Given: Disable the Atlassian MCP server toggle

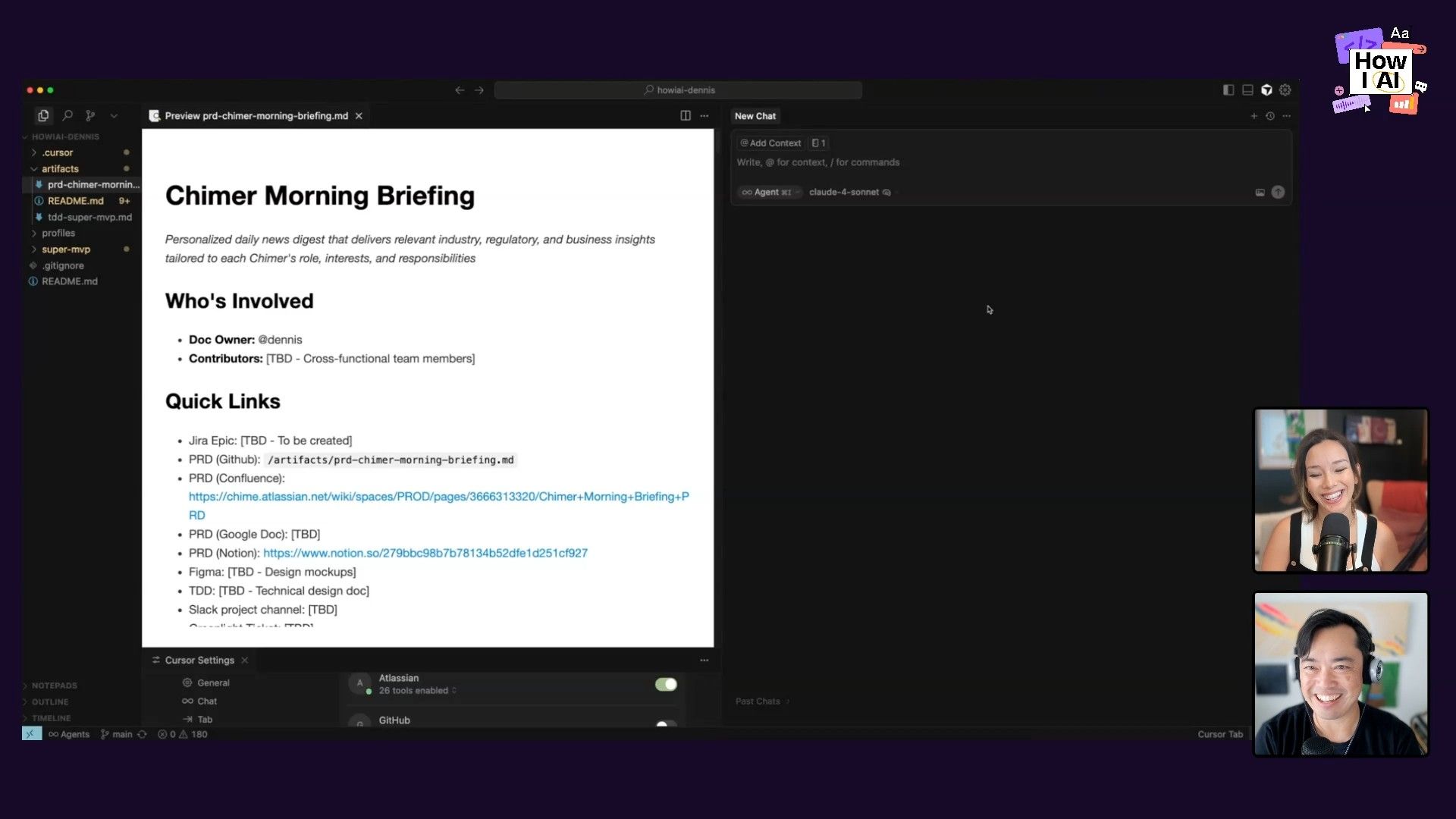Looking at the screenshot, I should (x=666, y=685).
